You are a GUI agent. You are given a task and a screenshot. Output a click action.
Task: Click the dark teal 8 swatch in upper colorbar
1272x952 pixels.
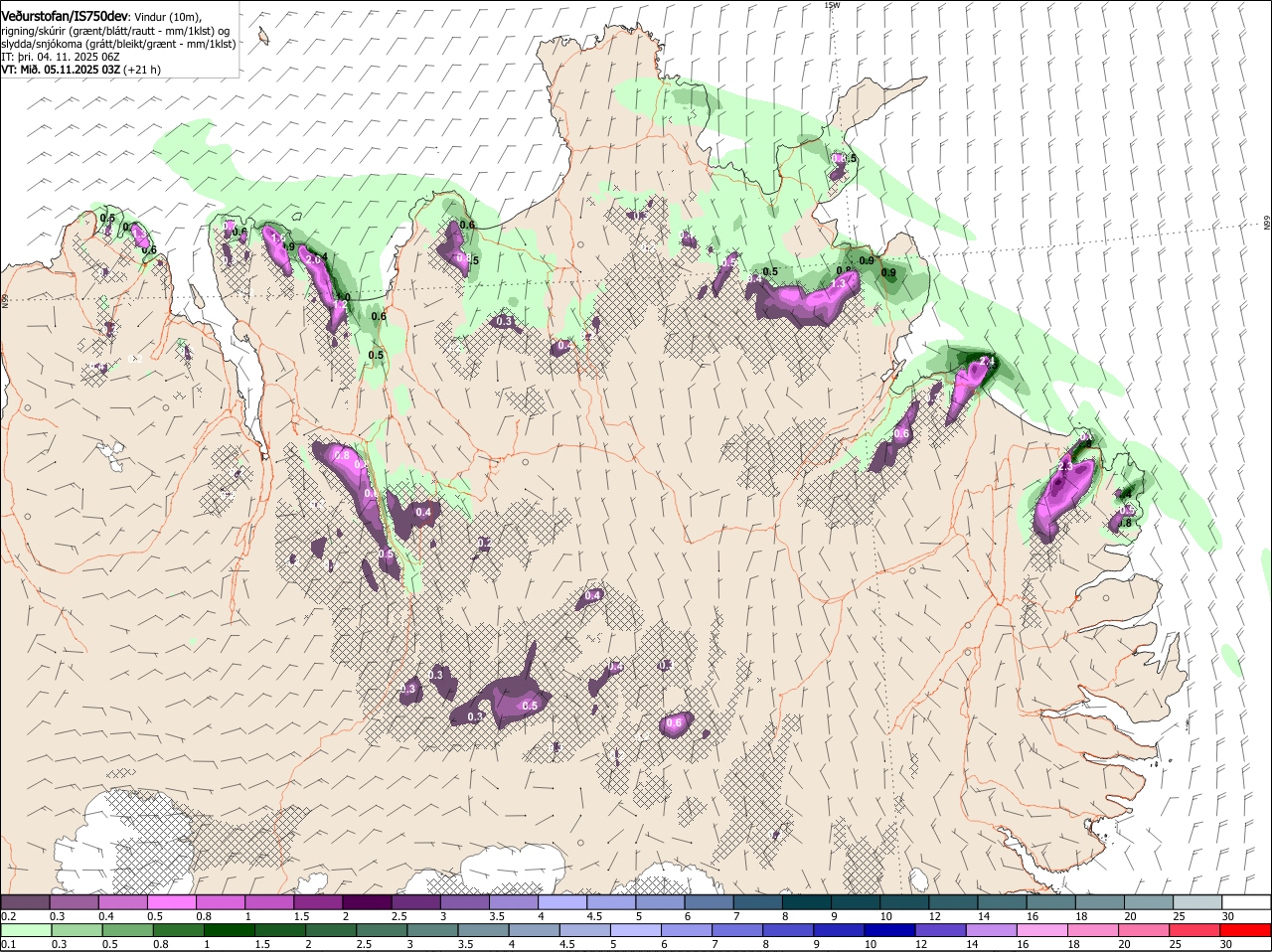[x=806, y=902]
